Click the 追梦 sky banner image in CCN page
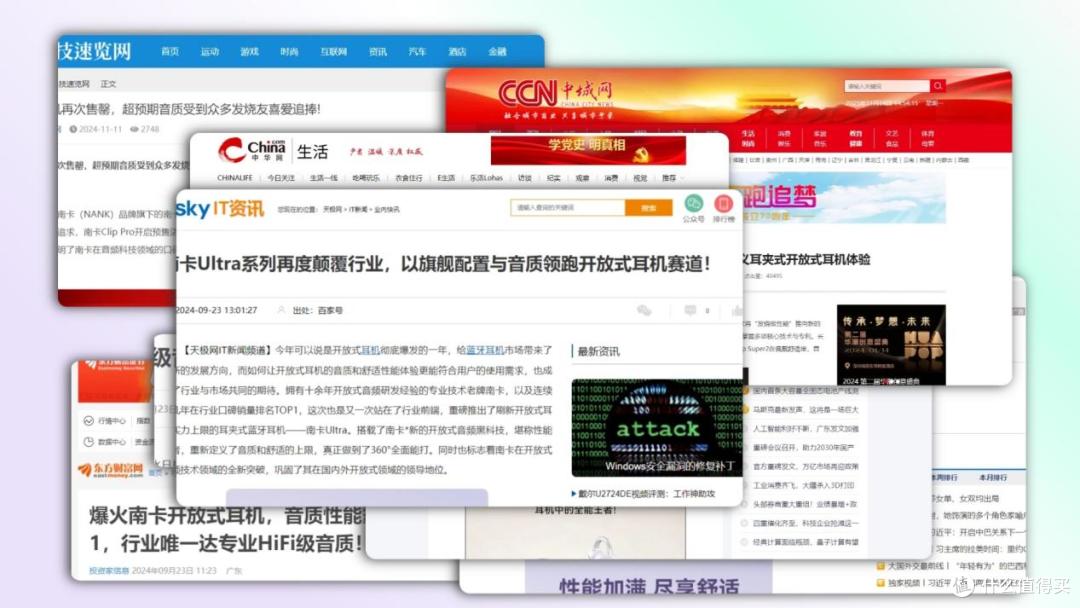1080x608 pixels. pos(841,199)
